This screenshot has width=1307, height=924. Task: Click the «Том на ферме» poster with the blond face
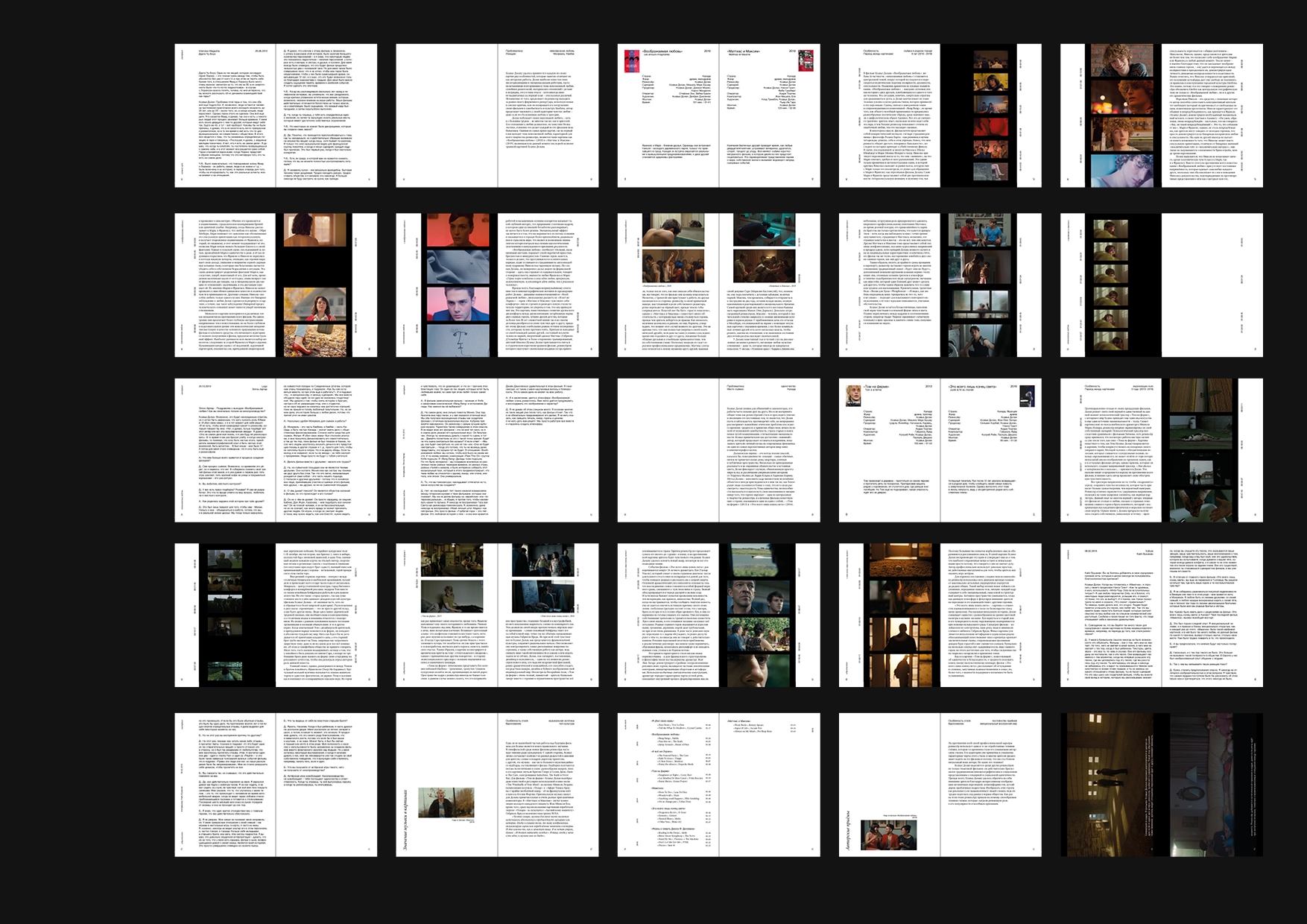pos(853,394)
